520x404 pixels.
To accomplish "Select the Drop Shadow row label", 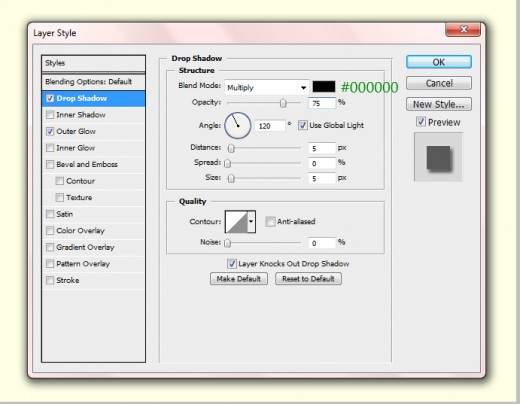I will click(82, 98).
